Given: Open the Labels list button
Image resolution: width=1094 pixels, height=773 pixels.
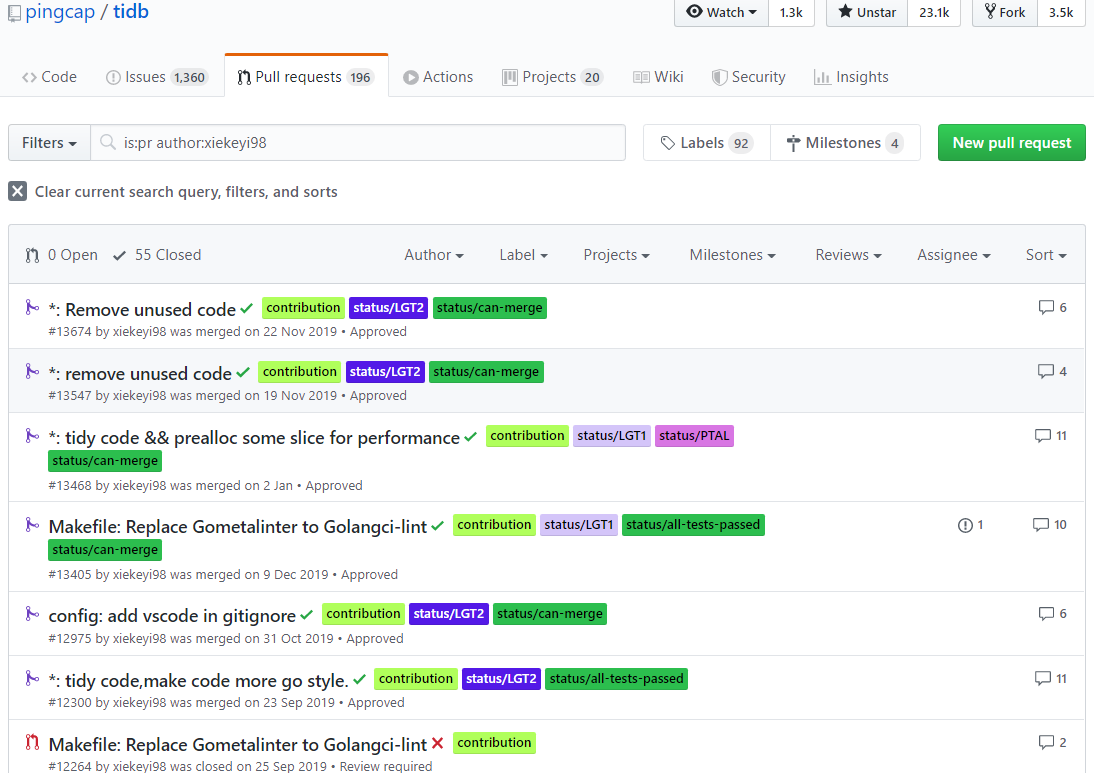Looking at the screenshot, I should 706,143.
